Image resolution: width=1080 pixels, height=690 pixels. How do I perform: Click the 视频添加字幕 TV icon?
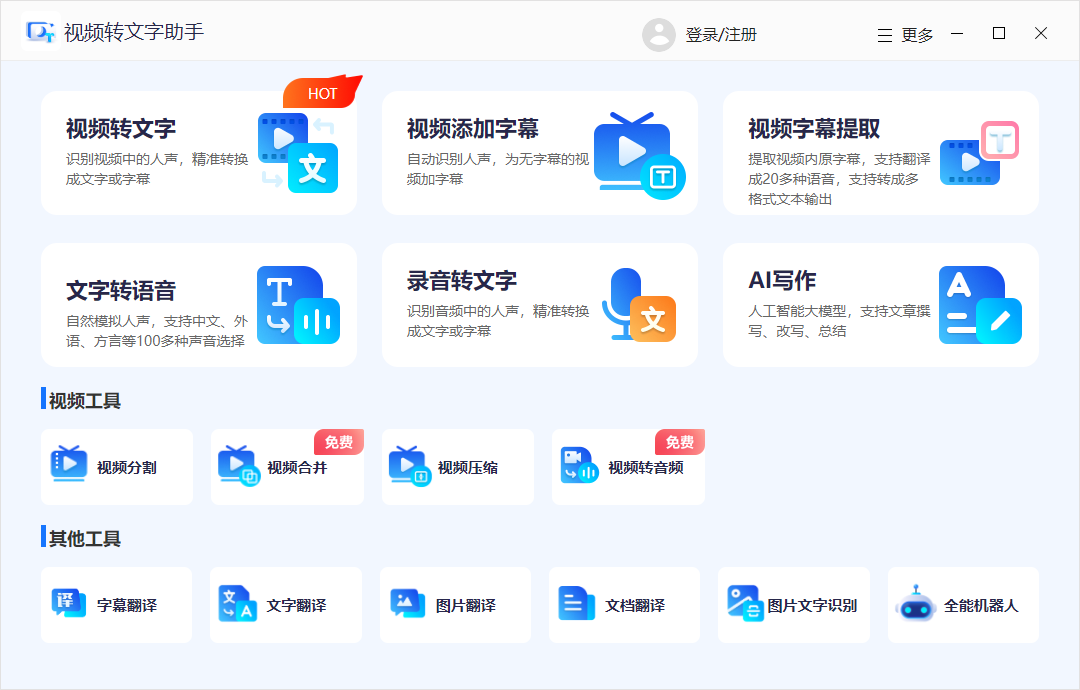pyautogui.click(x=639, y=156)
